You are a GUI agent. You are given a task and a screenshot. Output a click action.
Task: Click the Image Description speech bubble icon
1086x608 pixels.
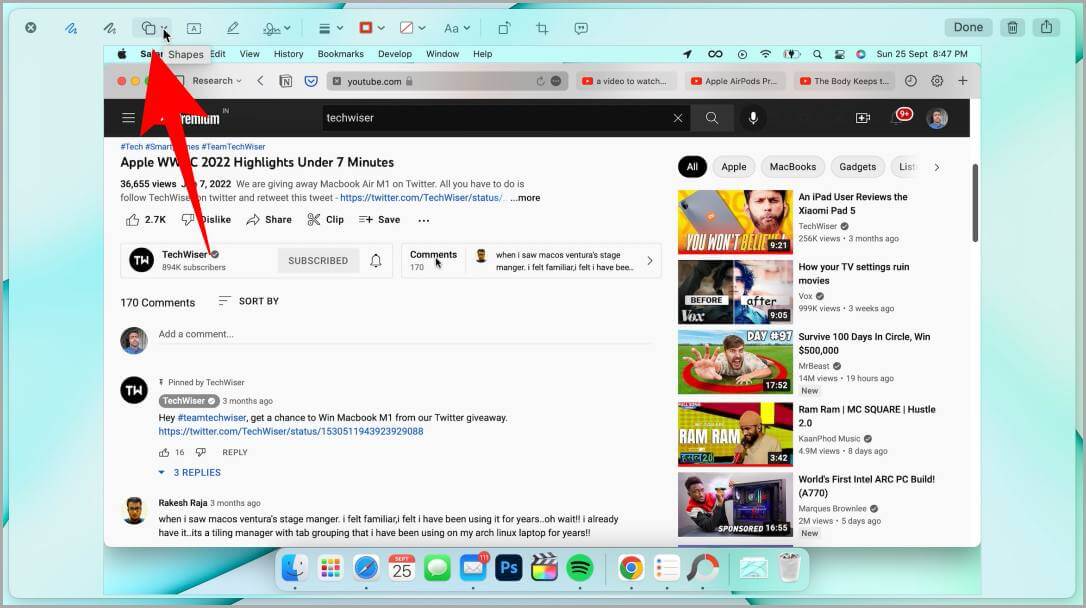581,28
